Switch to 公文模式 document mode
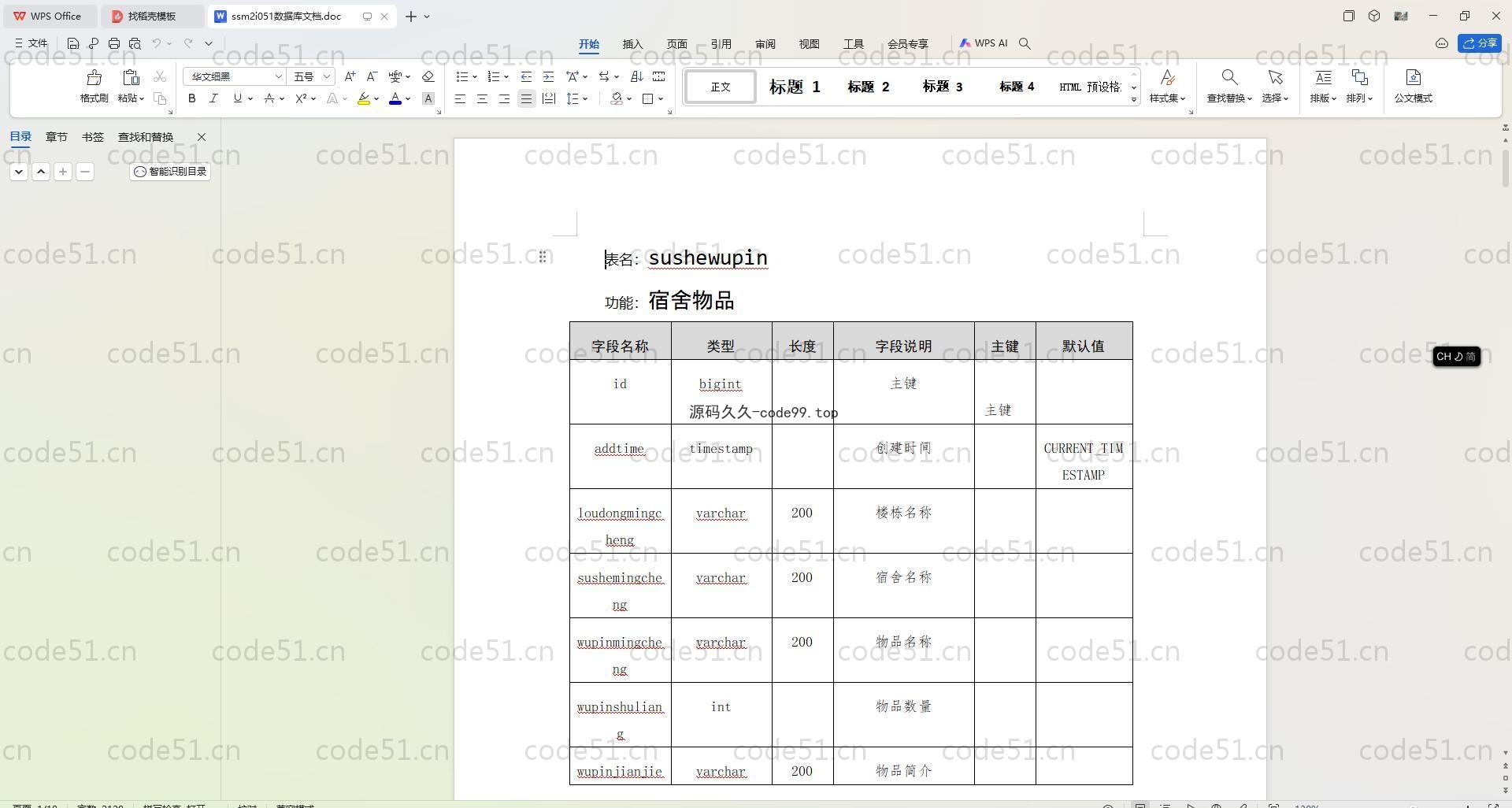This screenshot has height=808, width=1512. click(x=1413, y=85)
